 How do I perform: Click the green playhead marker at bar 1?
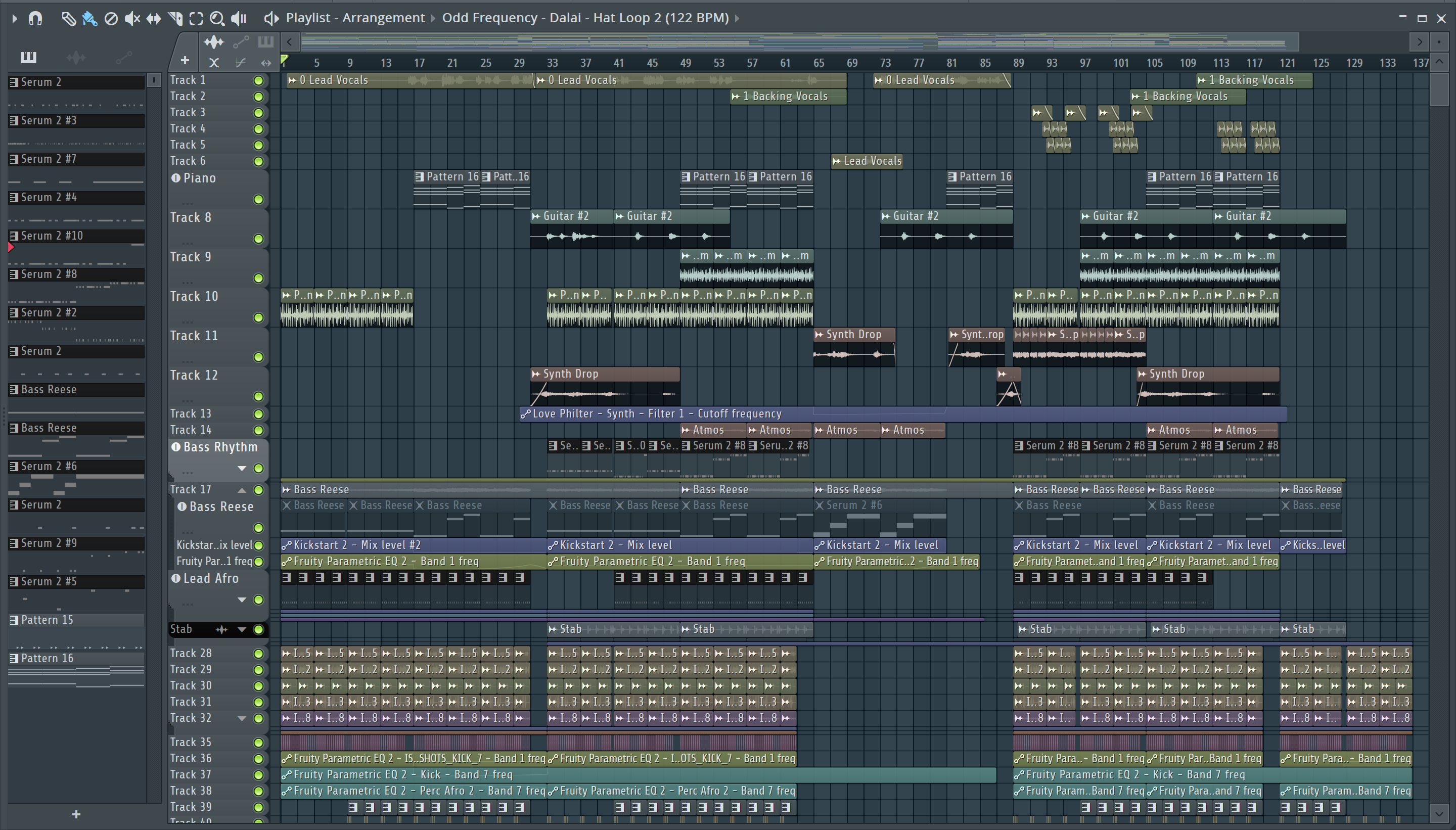pyautogui.click(x=284, y=59)
